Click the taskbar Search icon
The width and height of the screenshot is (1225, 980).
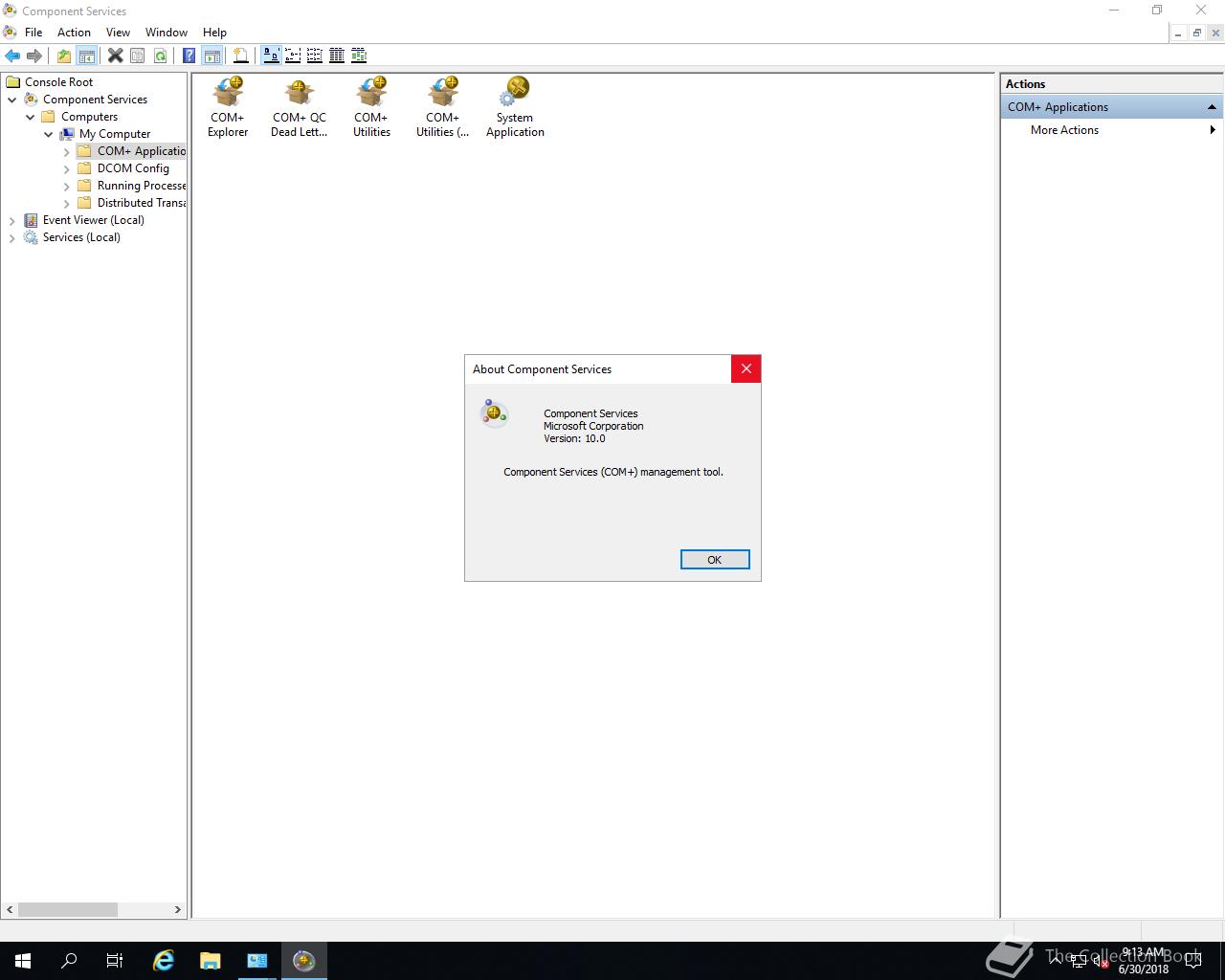(69, 961)
